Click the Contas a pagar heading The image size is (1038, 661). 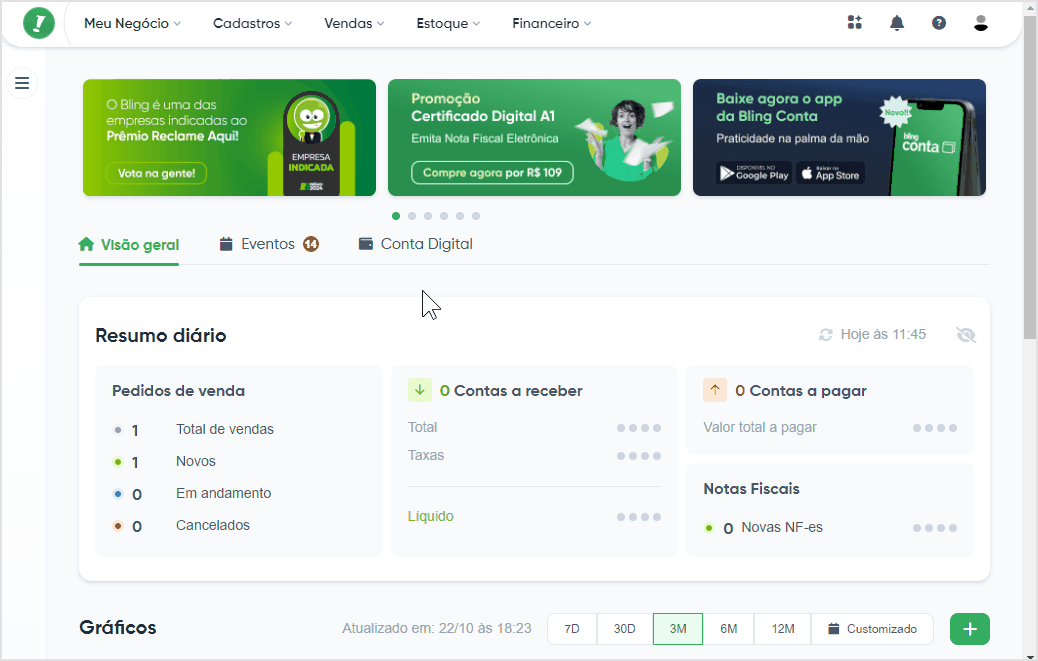801,391
